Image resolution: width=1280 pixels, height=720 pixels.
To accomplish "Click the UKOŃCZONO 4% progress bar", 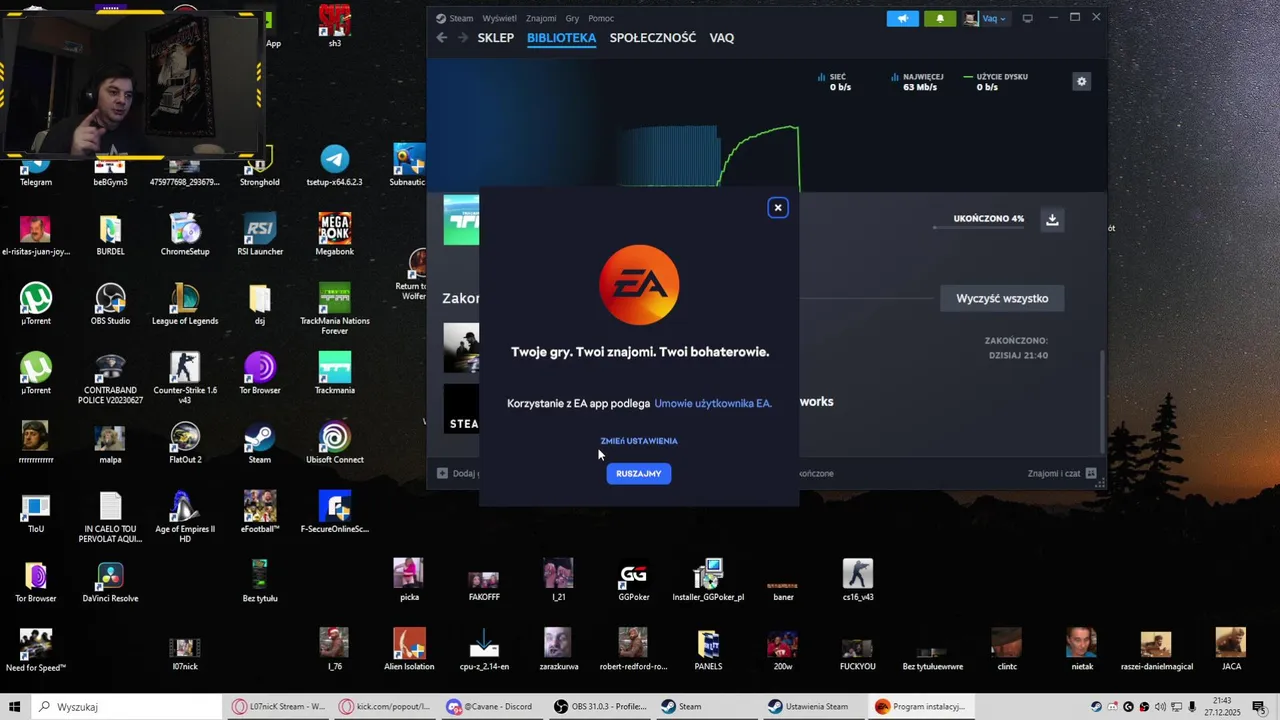I will click(x=979, y=228).
